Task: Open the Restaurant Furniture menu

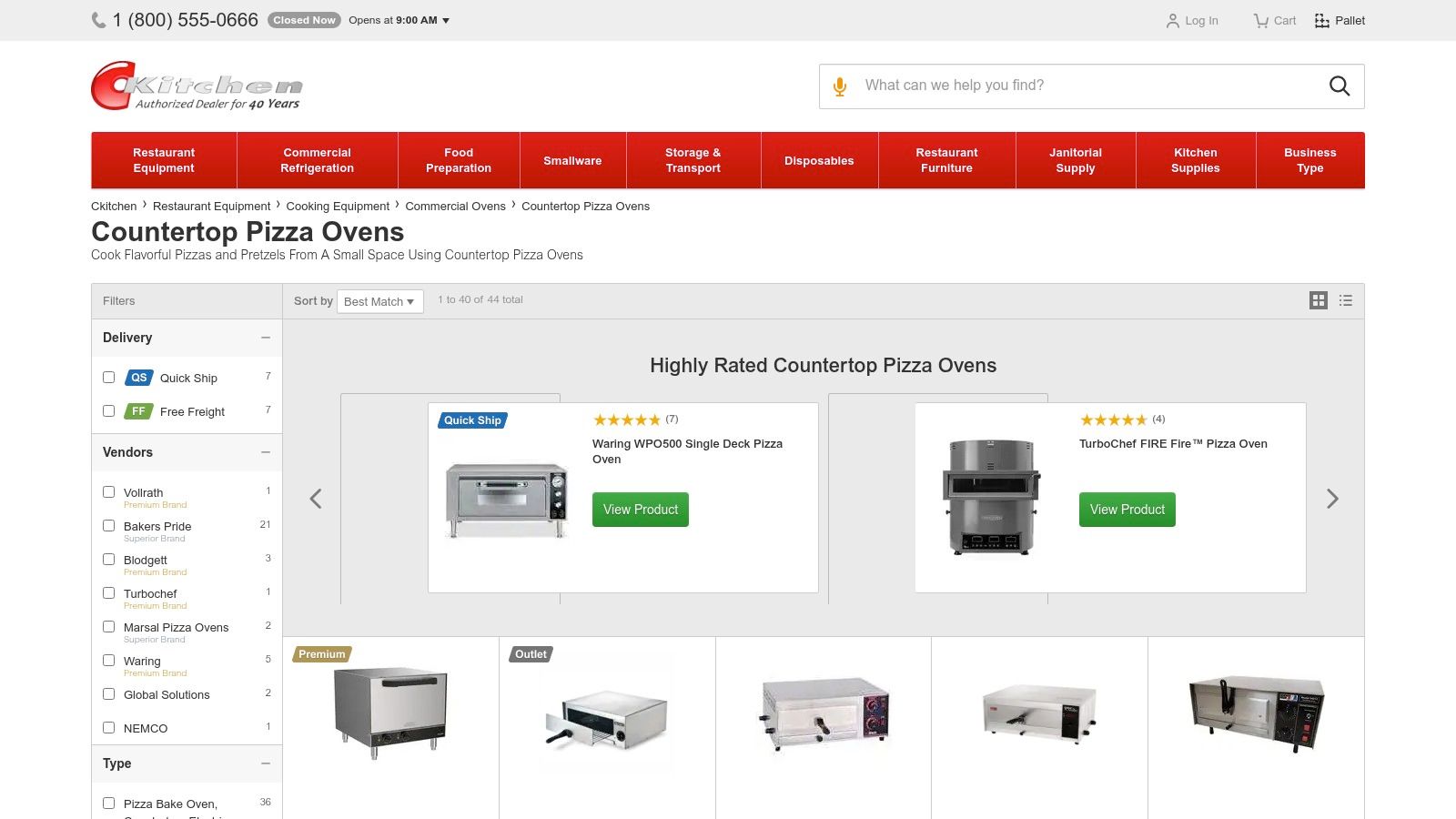Action: [x=946, y=160]
